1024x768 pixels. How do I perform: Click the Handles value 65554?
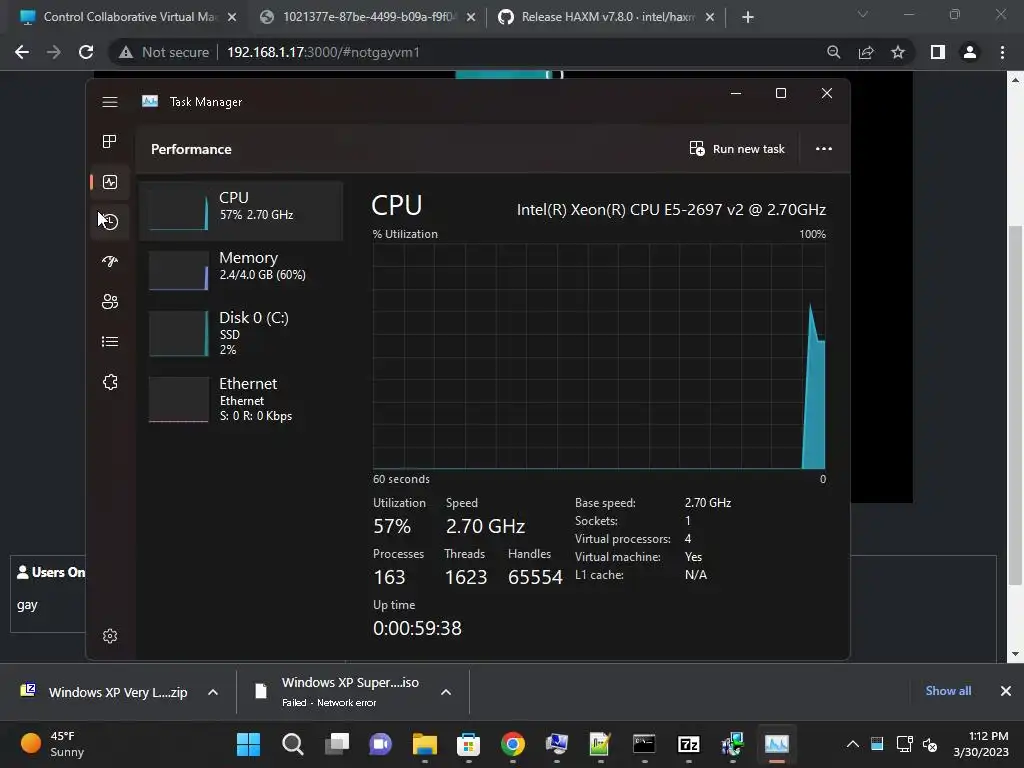point(535,577)
